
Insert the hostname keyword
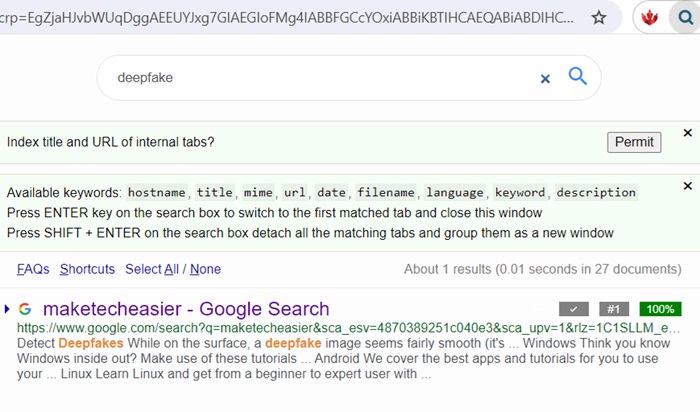(156, 192)
